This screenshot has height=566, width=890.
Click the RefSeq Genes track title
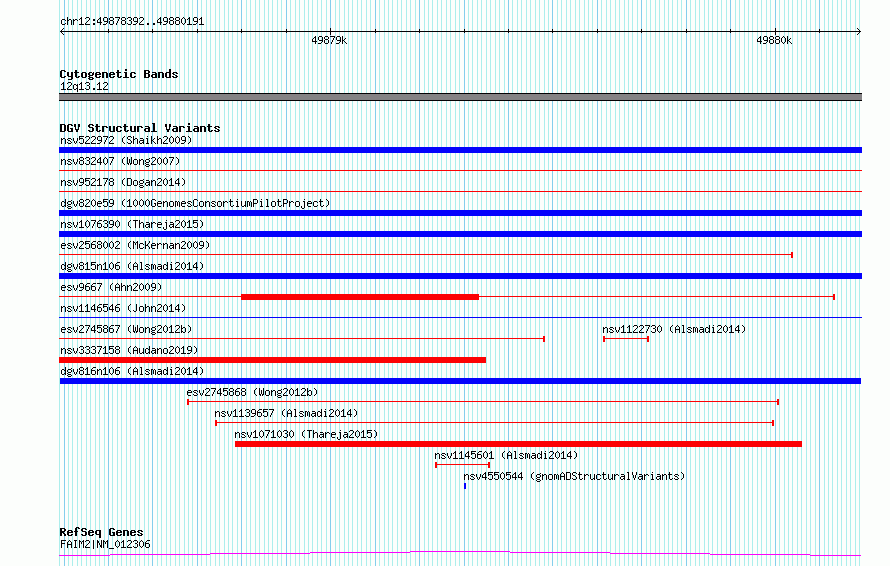click(101, 532)
